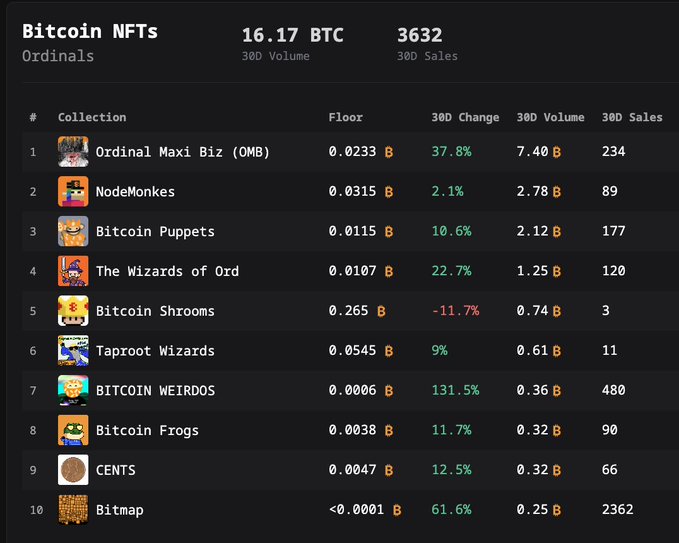Click the CENTS penny coin icon
Viewport: 679px width, 543px height.
(x=73, y=470)
